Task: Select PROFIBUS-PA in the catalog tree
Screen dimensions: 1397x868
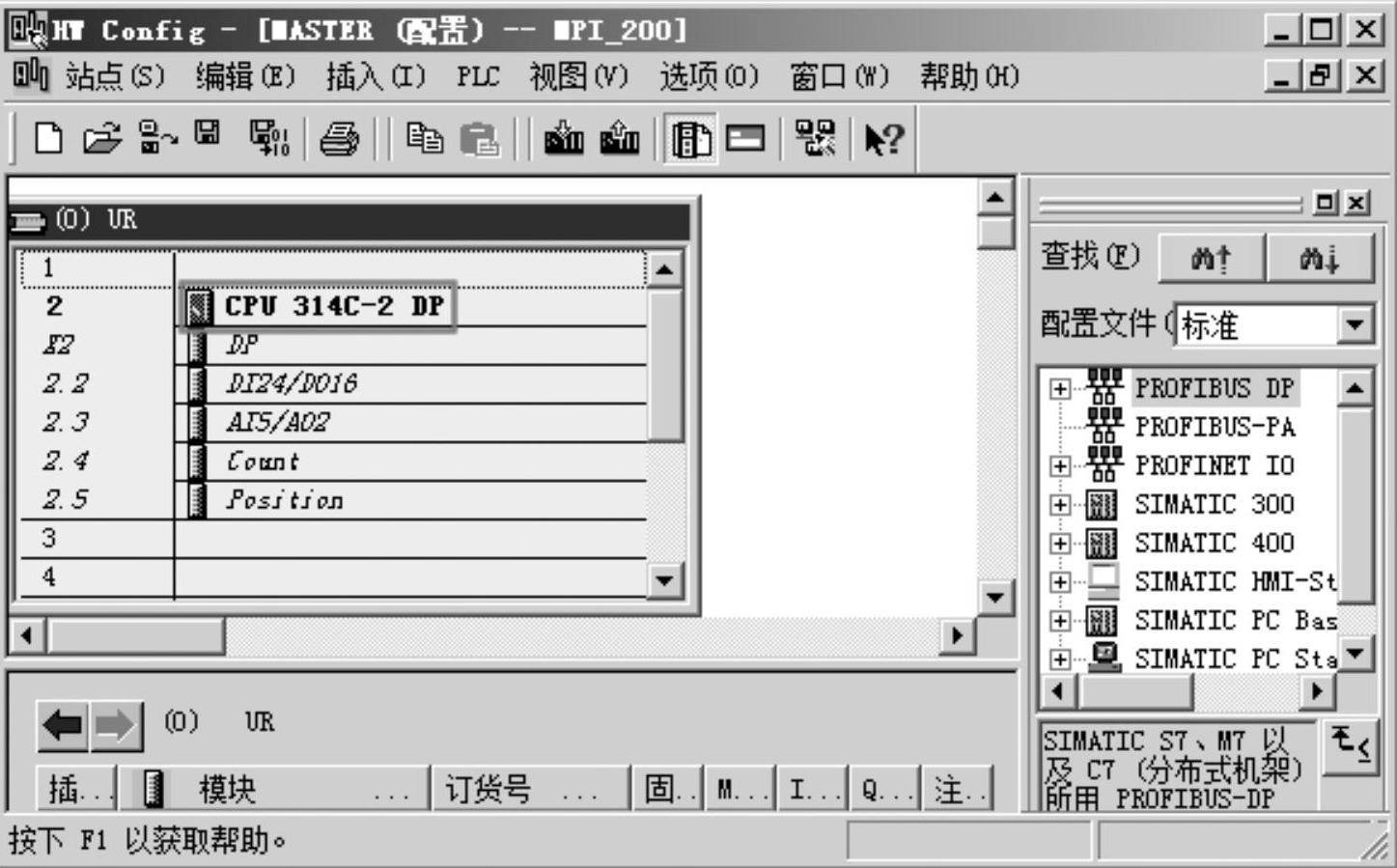Action: tap(1215, 427)
